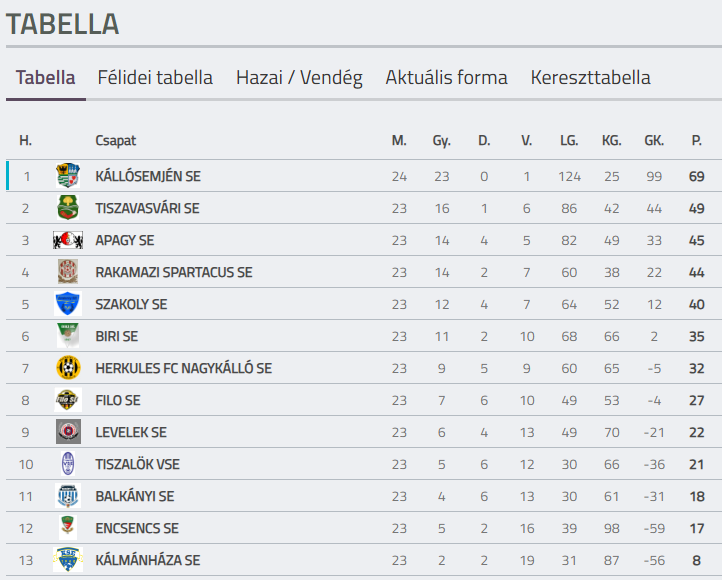Click the Apagy SE team logo

click(x=68, y=240)
